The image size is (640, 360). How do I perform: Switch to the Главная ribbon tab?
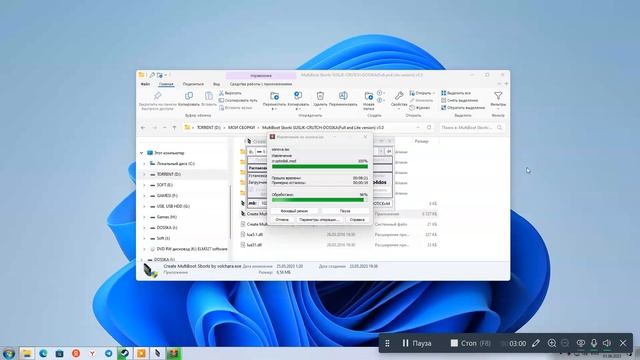click(166, 84)
